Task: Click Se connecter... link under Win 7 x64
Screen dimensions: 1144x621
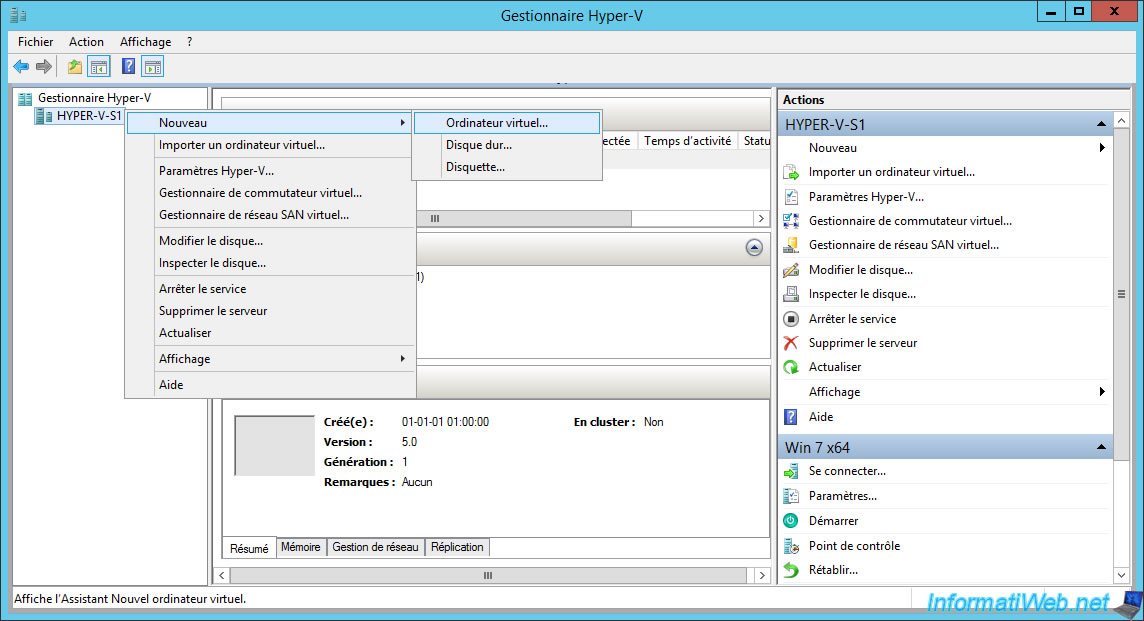Action: (x=847, y=471)
